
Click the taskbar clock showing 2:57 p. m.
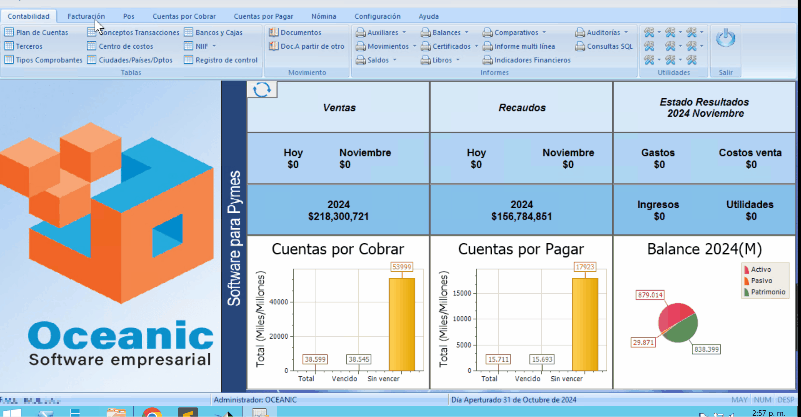pyautogui.click(x=769, y=412)
